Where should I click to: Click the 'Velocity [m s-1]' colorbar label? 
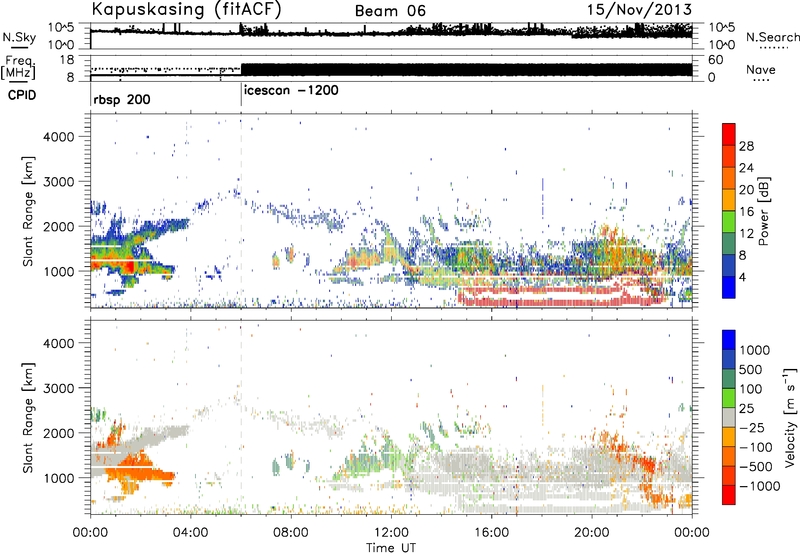(x=790, y=417)
